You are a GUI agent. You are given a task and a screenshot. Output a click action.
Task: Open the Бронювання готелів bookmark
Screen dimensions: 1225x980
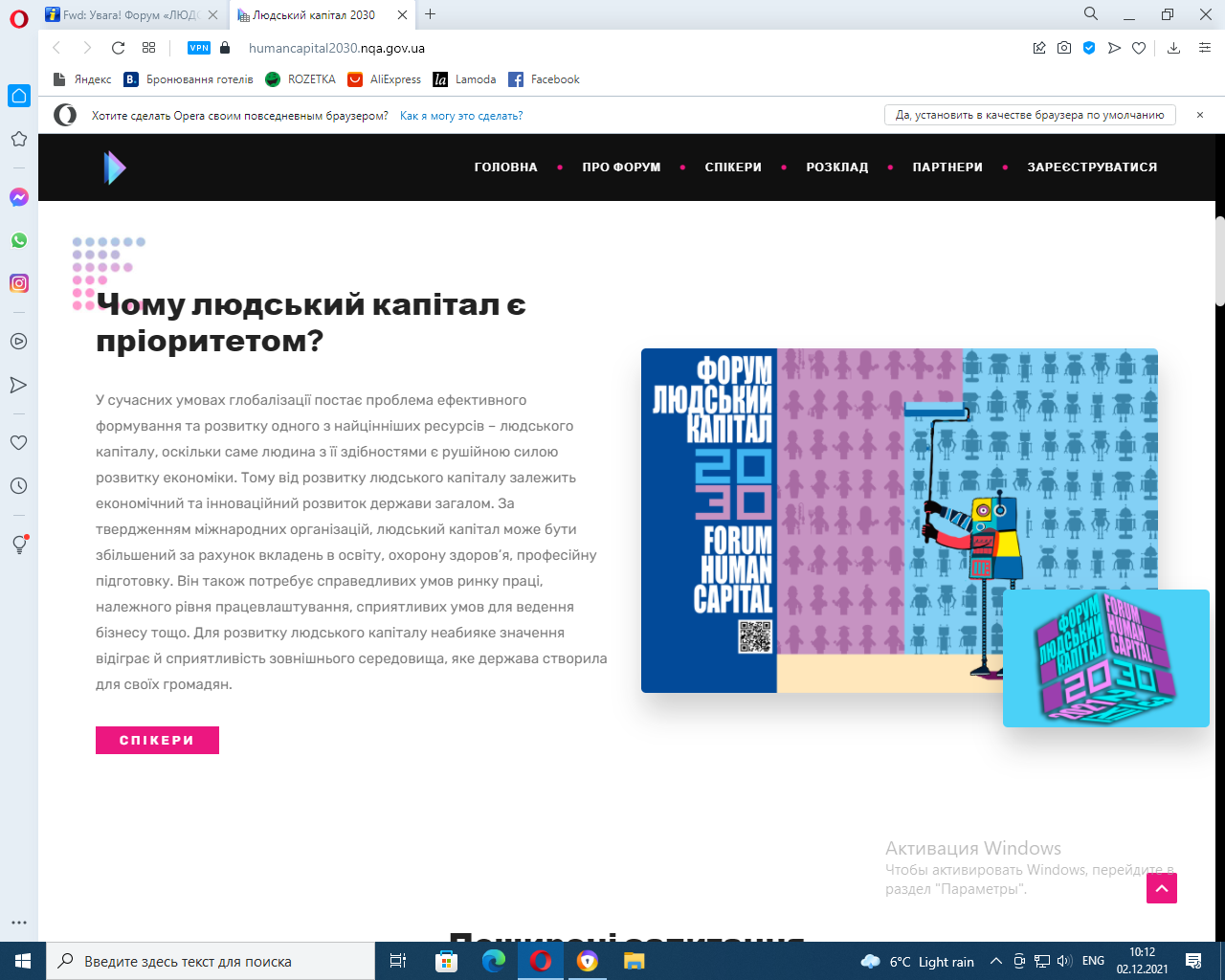pyautogui.click(x=189, y=79)
